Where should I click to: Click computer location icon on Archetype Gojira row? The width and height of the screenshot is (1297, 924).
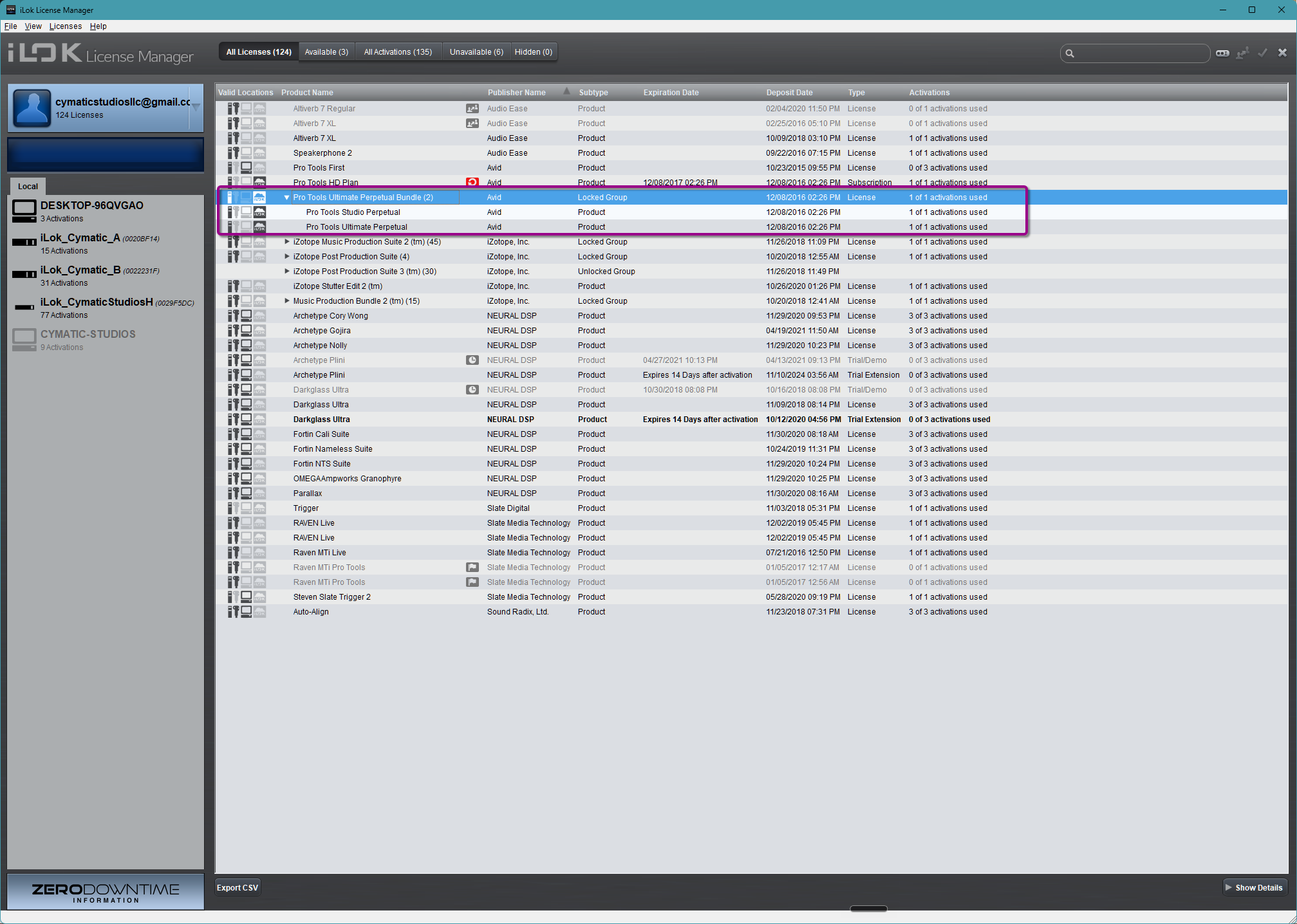pyautogui.click(x=246, y=331)
